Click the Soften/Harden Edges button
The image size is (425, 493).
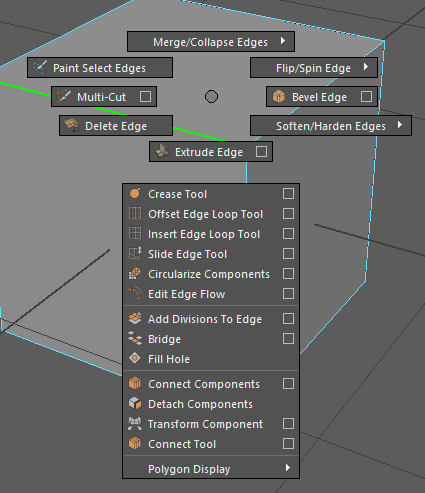tap(331, 126)
